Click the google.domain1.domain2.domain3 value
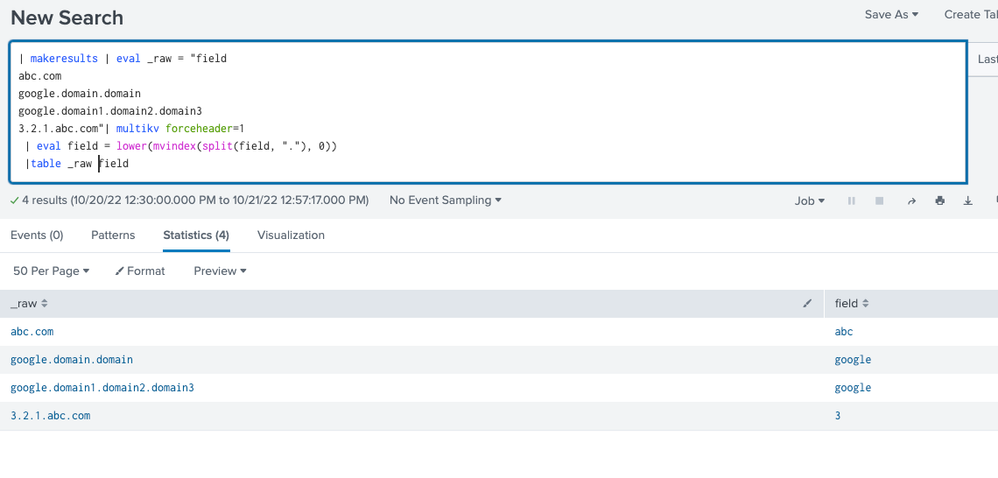 pos(102,388)
